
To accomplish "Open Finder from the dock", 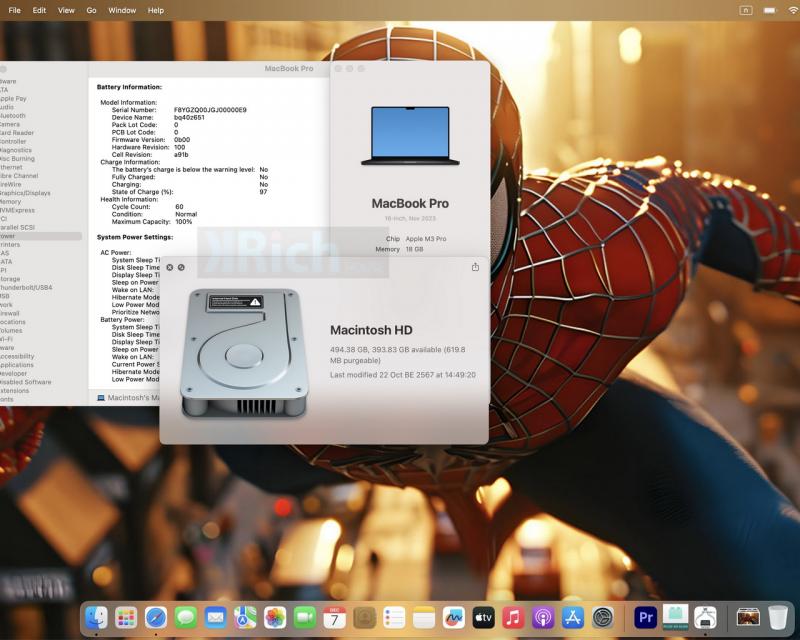I will coord(96,618).
